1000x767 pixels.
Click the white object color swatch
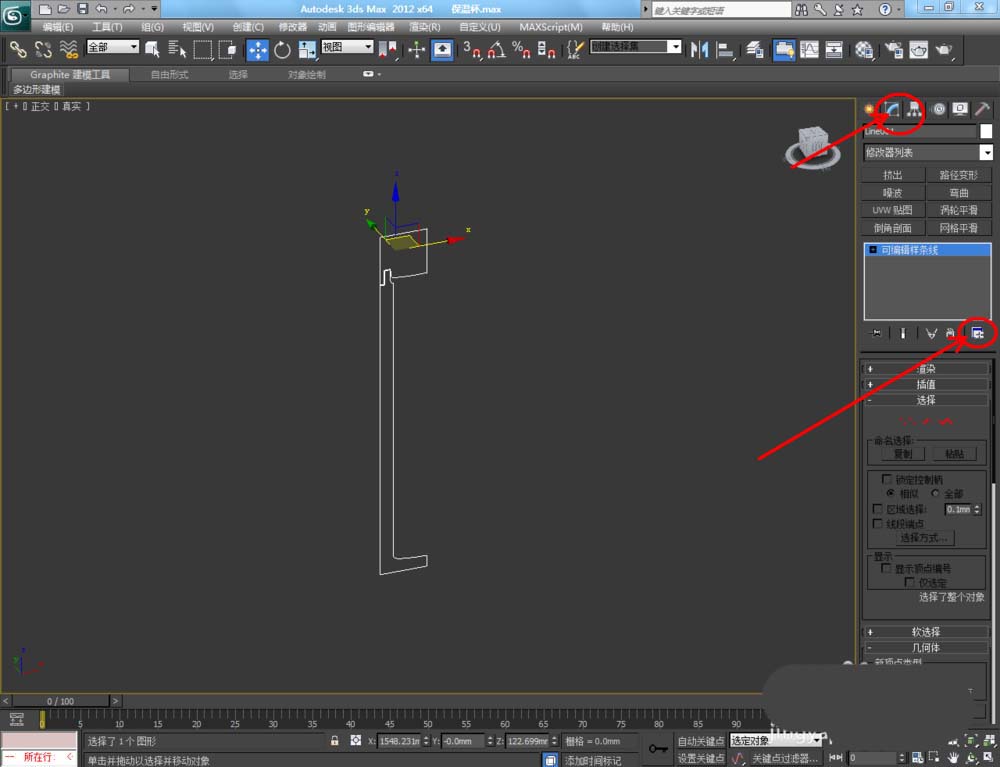tap(986, 131)
